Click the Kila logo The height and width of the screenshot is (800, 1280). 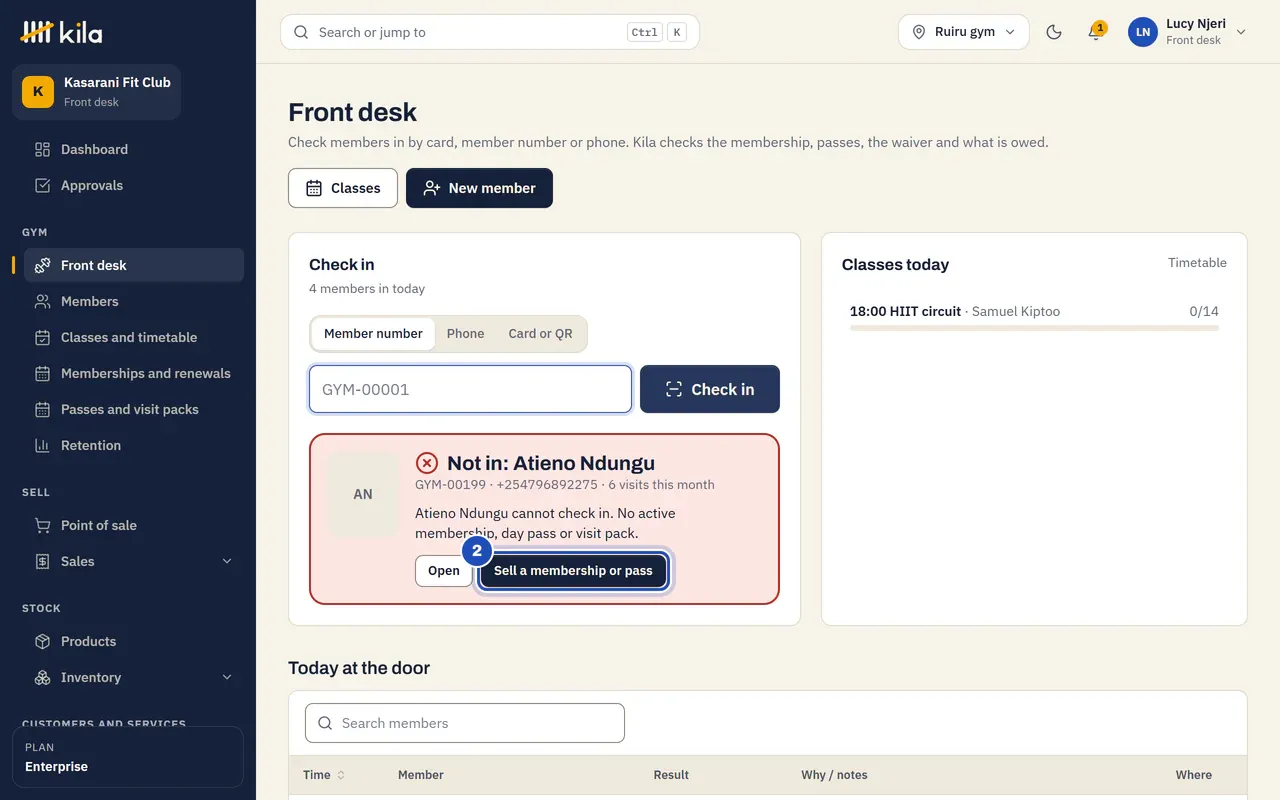click(x=61, y=32)
